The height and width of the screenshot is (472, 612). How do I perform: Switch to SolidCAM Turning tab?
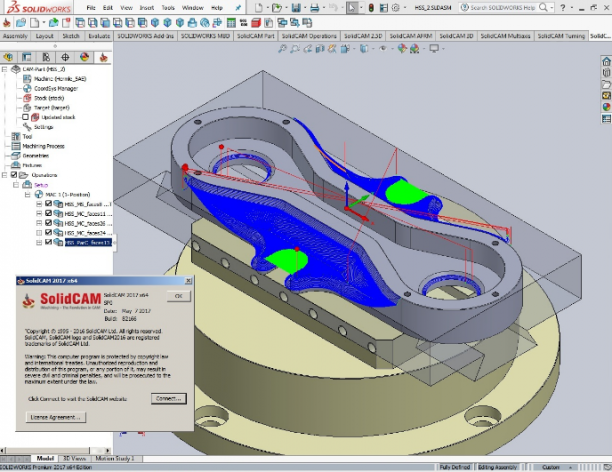click(x=561, y=36)
